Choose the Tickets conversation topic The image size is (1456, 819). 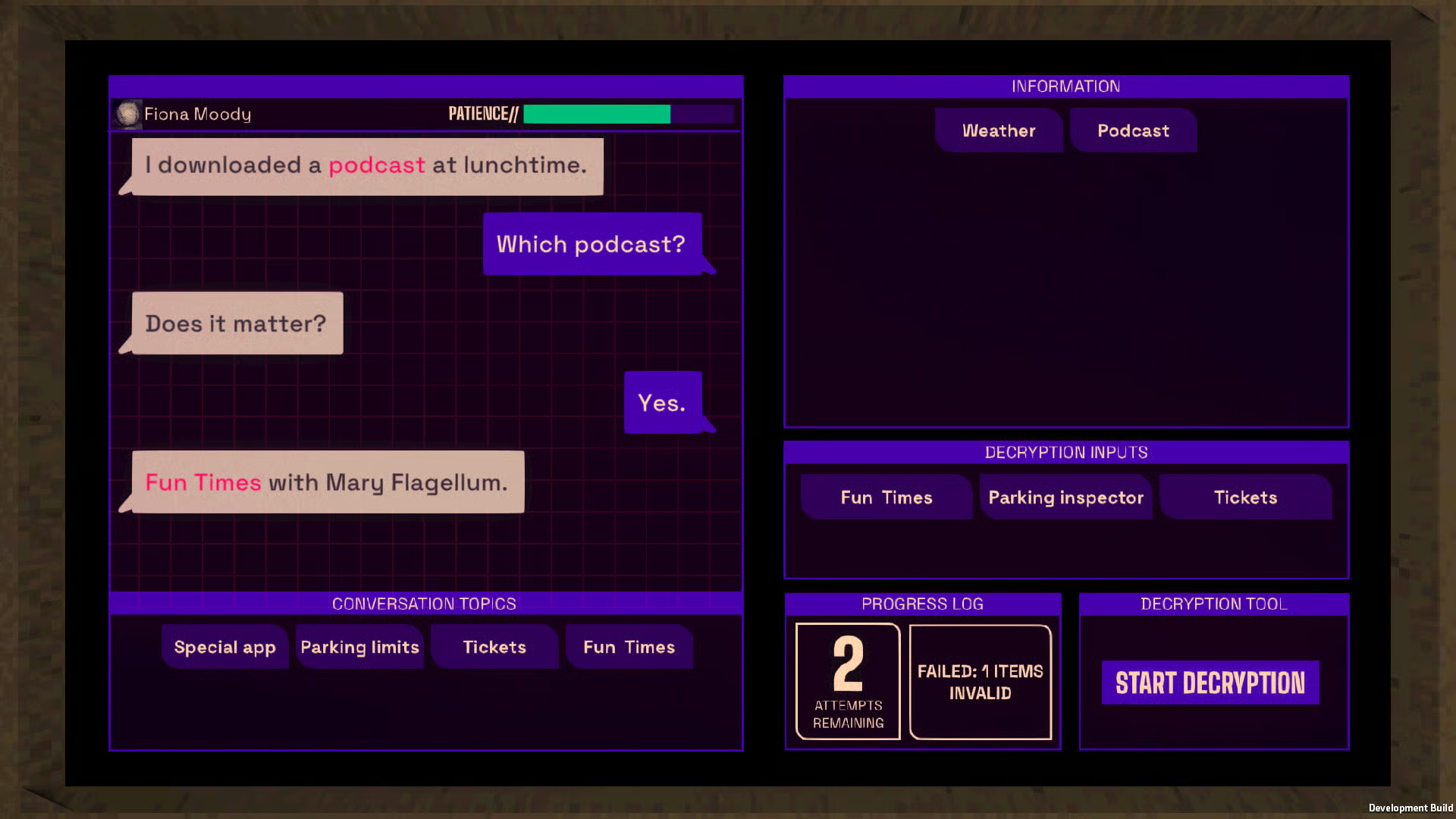point(494,647)
